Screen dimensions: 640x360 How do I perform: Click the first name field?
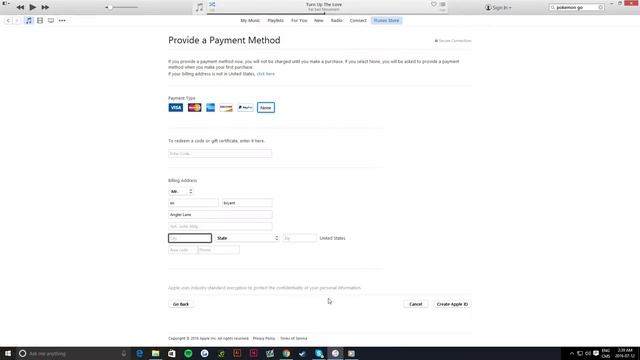193,203
